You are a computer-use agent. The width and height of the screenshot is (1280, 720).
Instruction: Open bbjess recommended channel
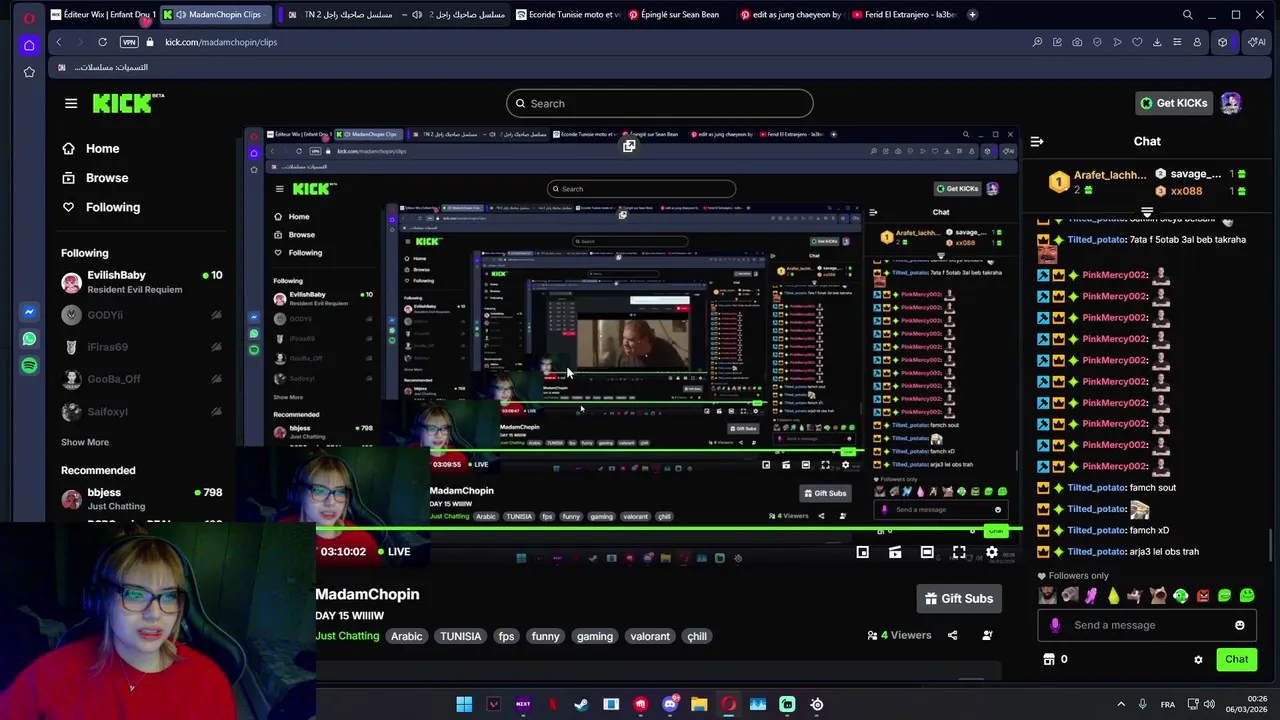(142, 499)
